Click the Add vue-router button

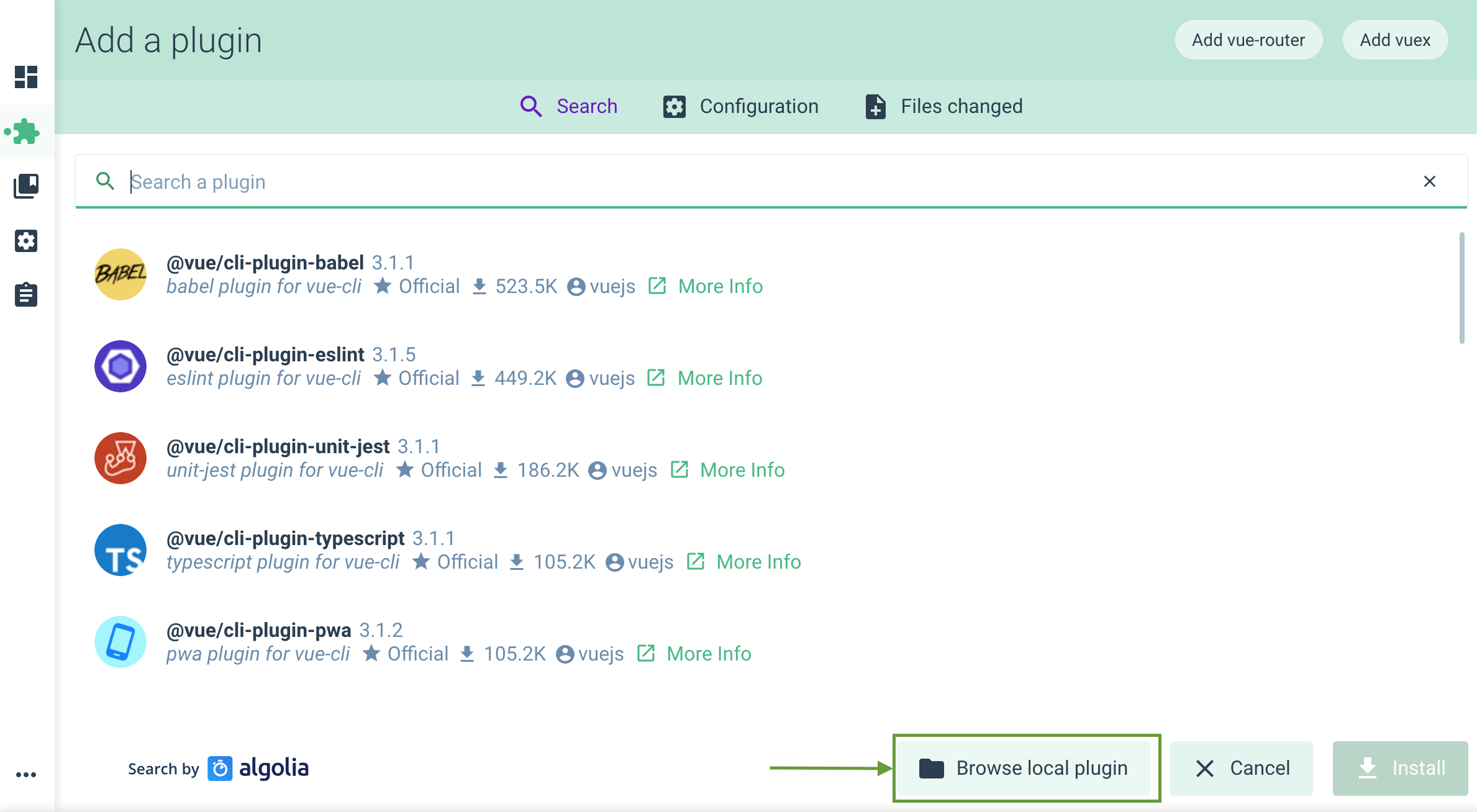tap(1248, 40)
